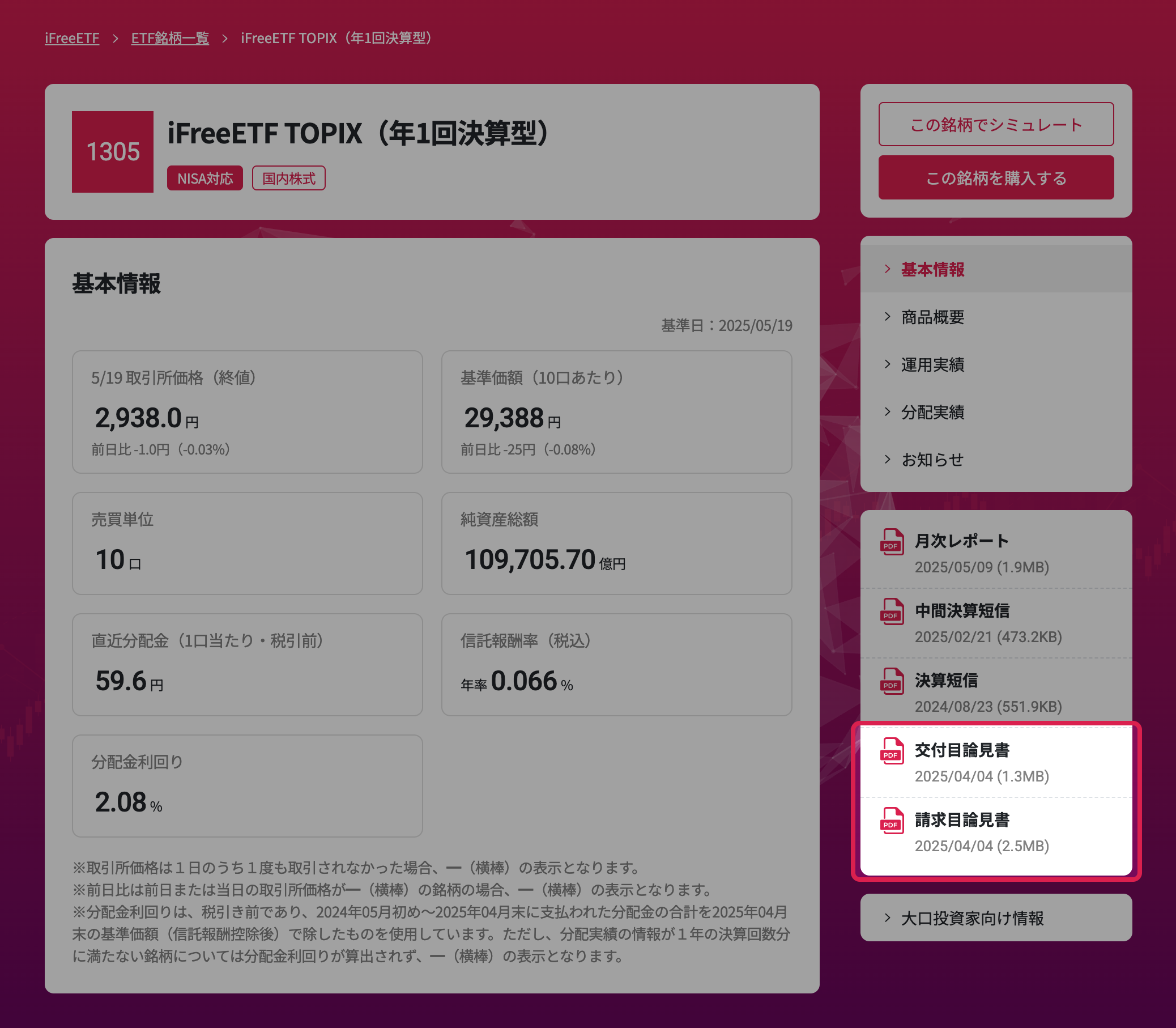
Task: Click the 59.6 円 distribution value
Action: (129, 681)
